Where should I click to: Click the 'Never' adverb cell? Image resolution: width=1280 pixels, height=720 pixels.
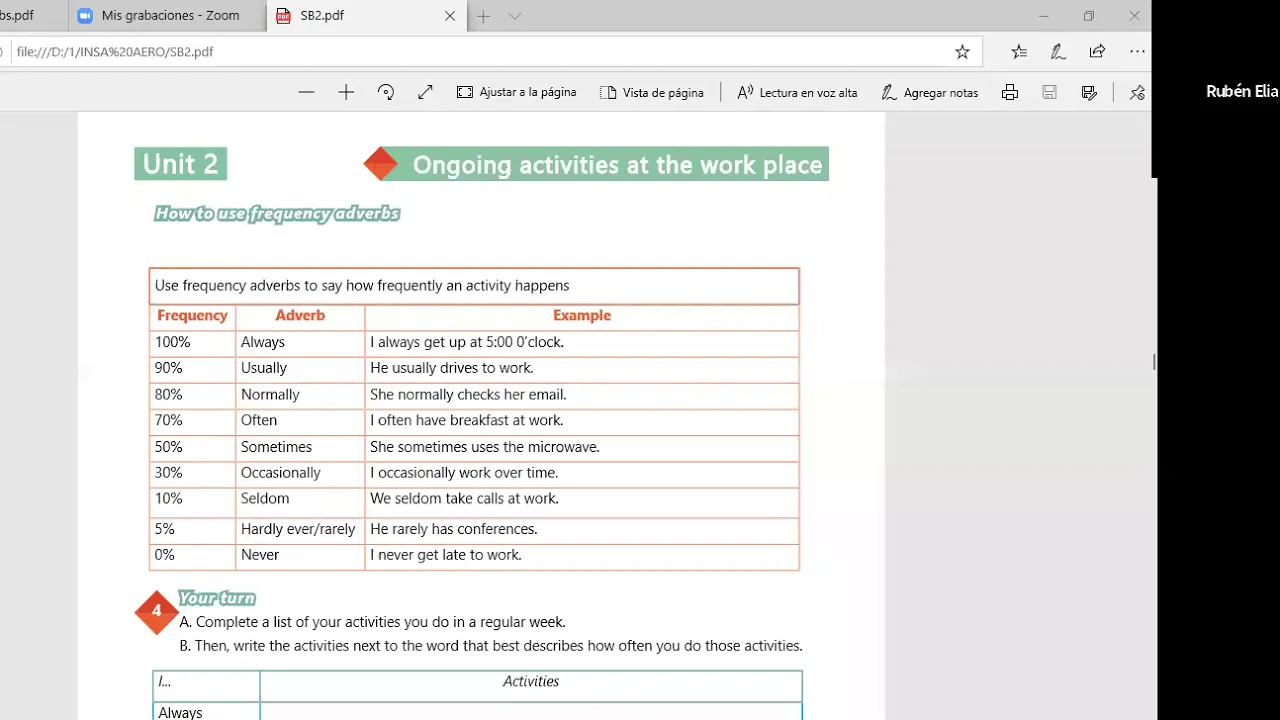(300, 555)
